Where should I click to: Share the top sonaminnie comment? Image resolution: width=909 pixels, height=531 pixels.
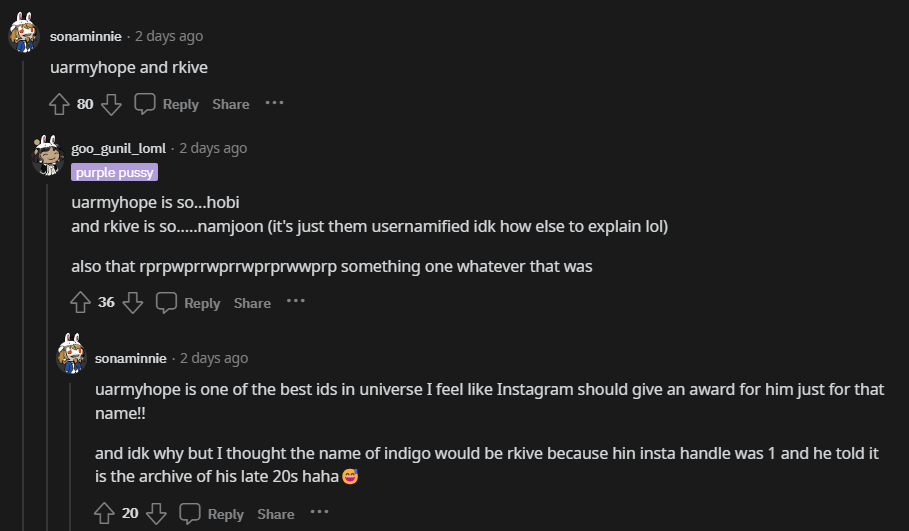click(231, 104)
